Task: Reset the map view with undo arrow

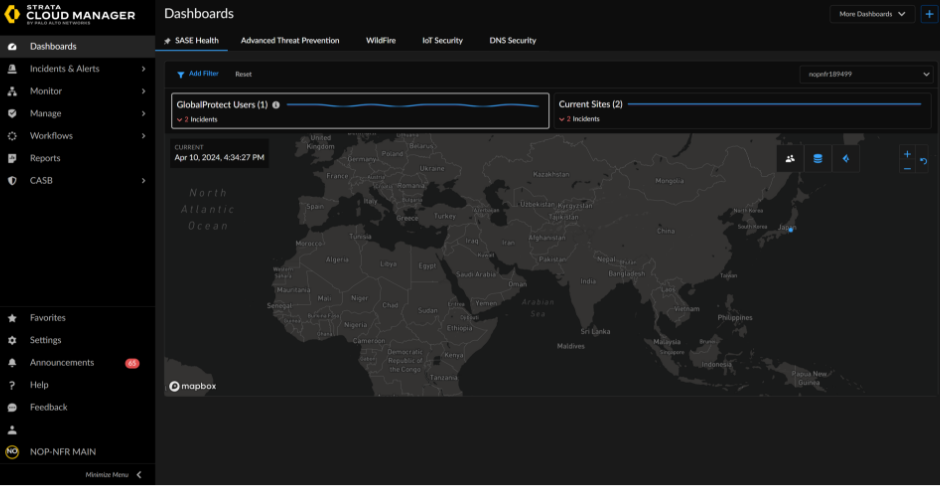Action: 923,161
